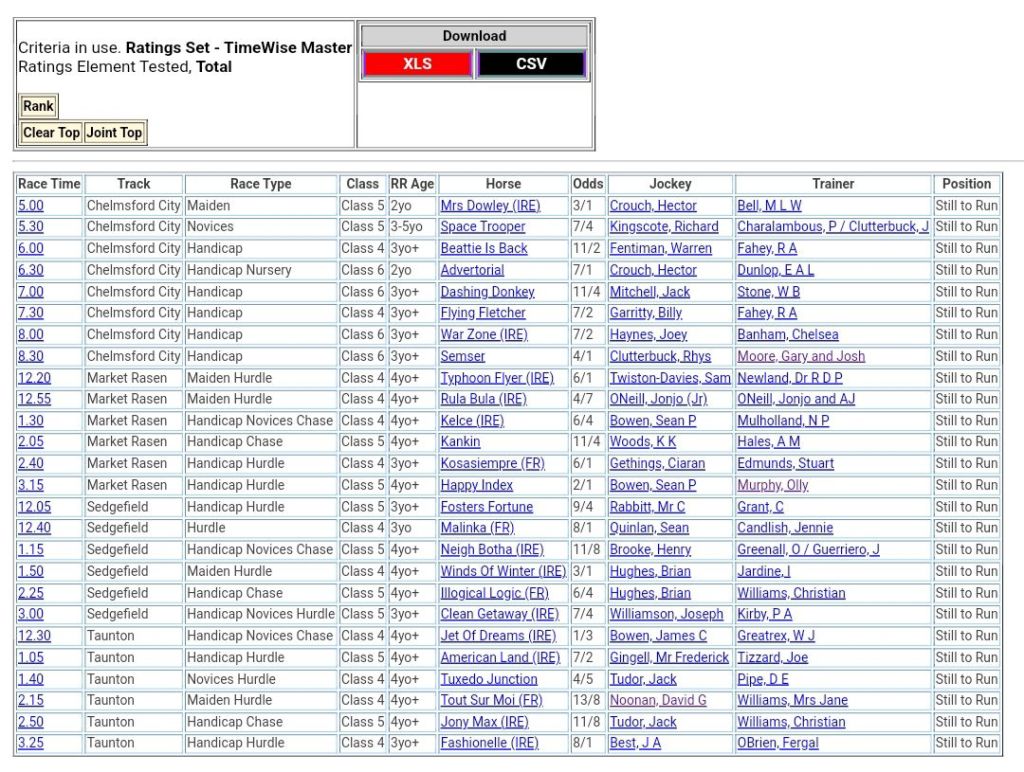View jockey Noonan, David G
Image resolution: width=1024 pixels, height=772 pixels.
coord(657,700)
